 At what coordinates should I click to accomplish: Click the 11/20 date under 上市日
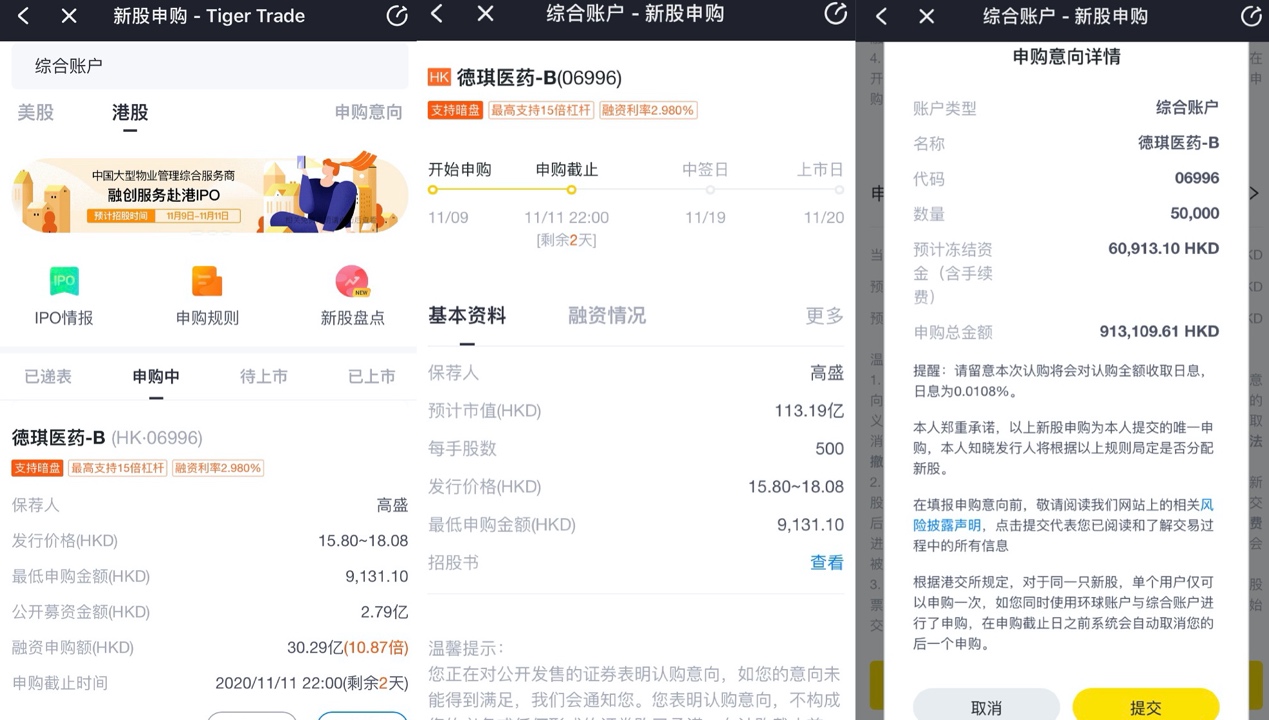824,218
